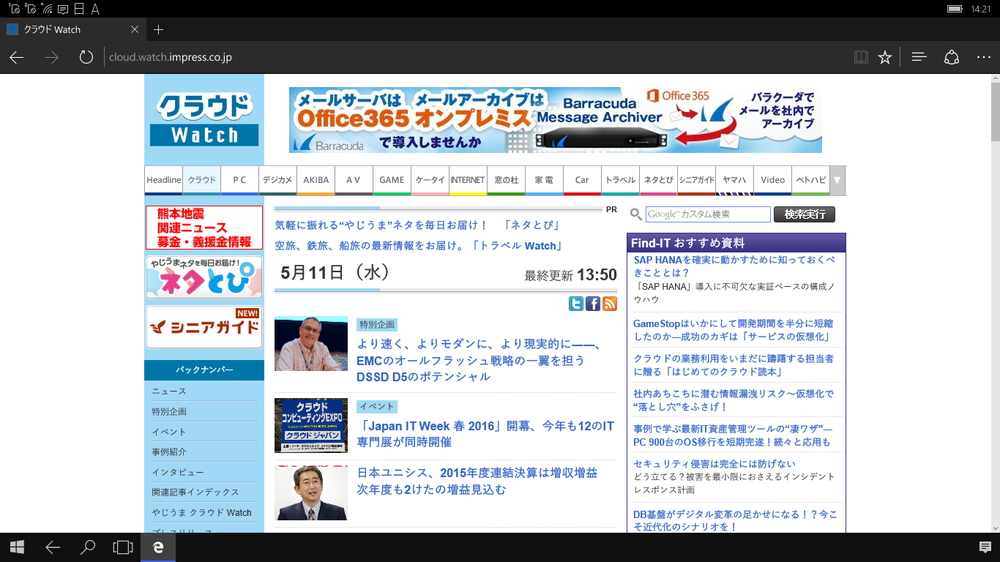This screenshot has width=1000, height=562.
Task: Go to GAME category tab
Action: coord(392,180)
